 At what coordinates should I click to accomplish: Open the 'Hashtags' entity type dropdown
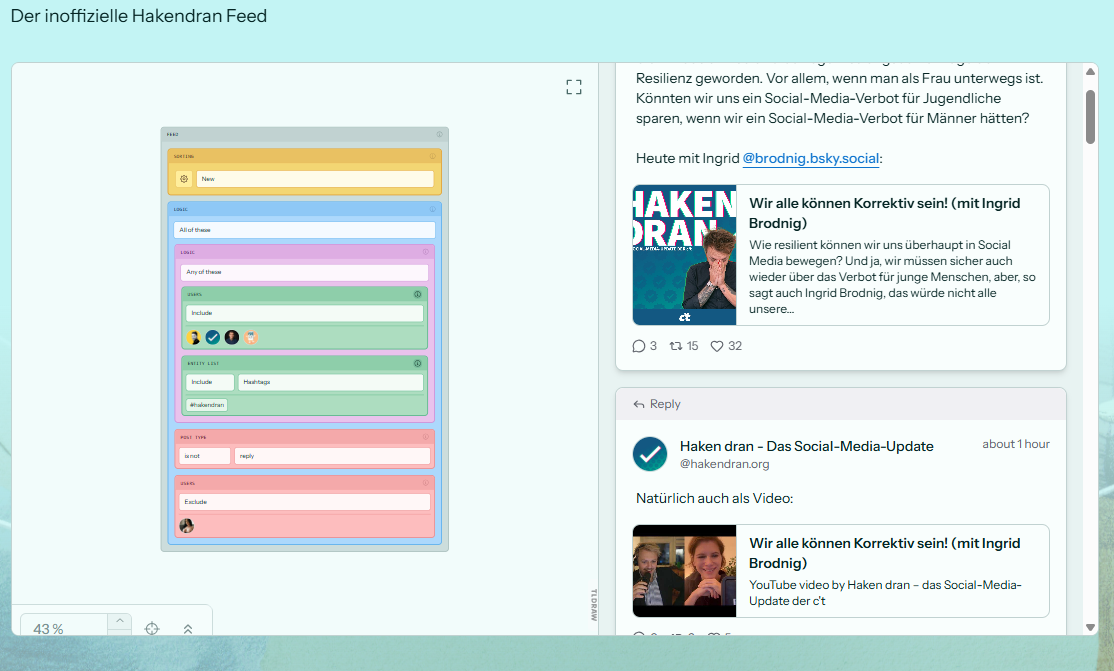[x=330, y=382]
